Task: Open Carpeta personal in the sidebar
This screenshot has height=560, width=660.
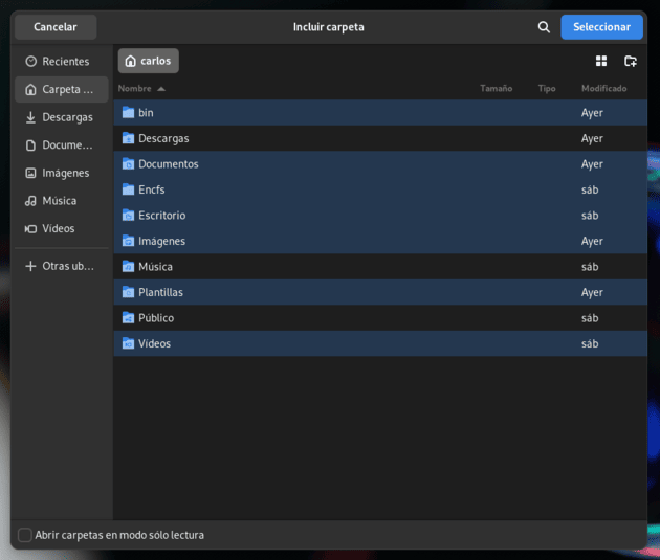Action: (61, 89)
